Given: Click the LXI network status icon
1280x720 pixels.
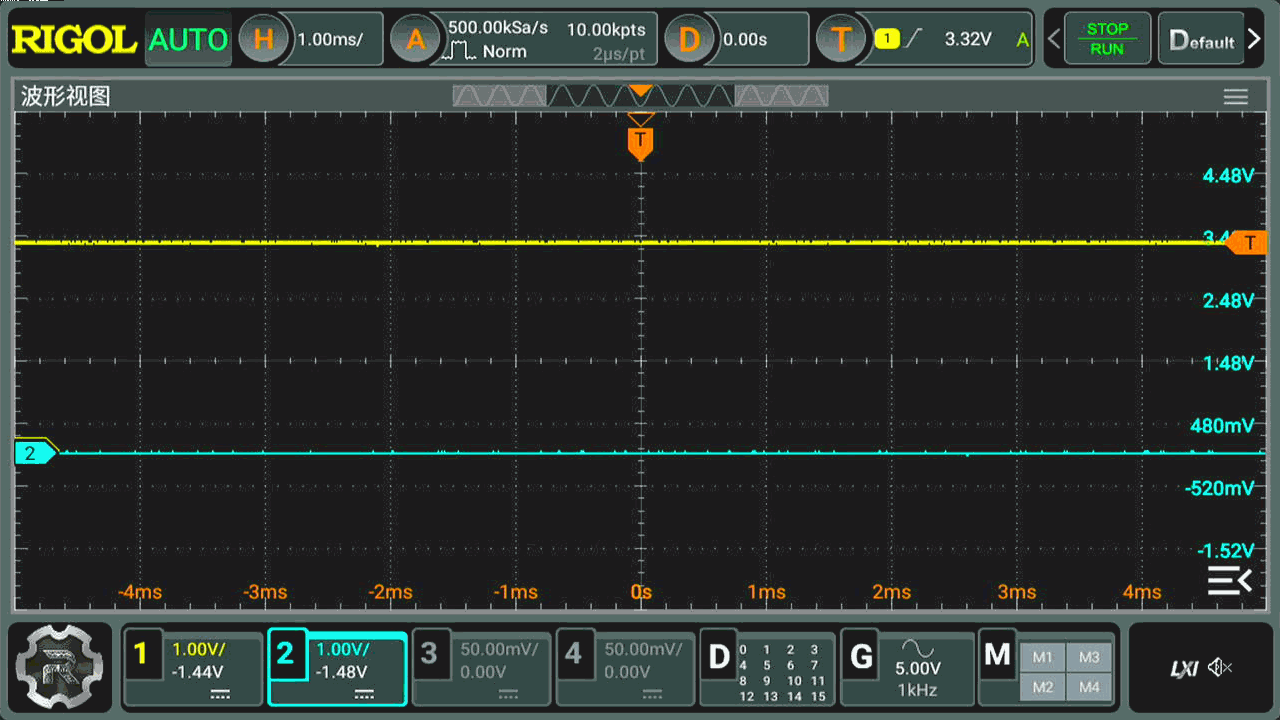Looking at the screenshot, I should click(x=1184, y=668).
